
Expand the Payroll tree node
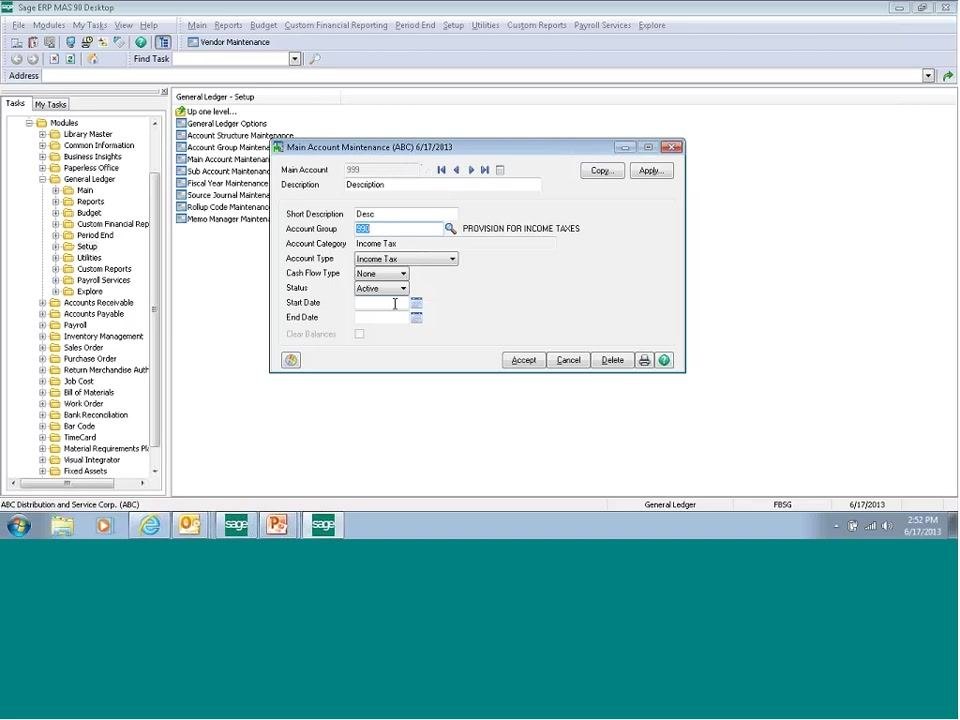pos(42,326)
